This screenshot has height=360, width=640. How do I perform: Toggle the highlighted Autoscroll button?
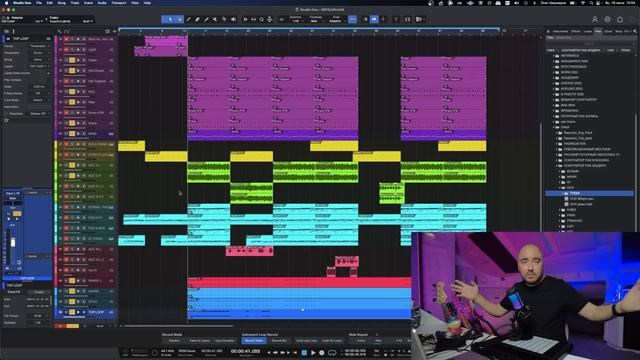374,19
